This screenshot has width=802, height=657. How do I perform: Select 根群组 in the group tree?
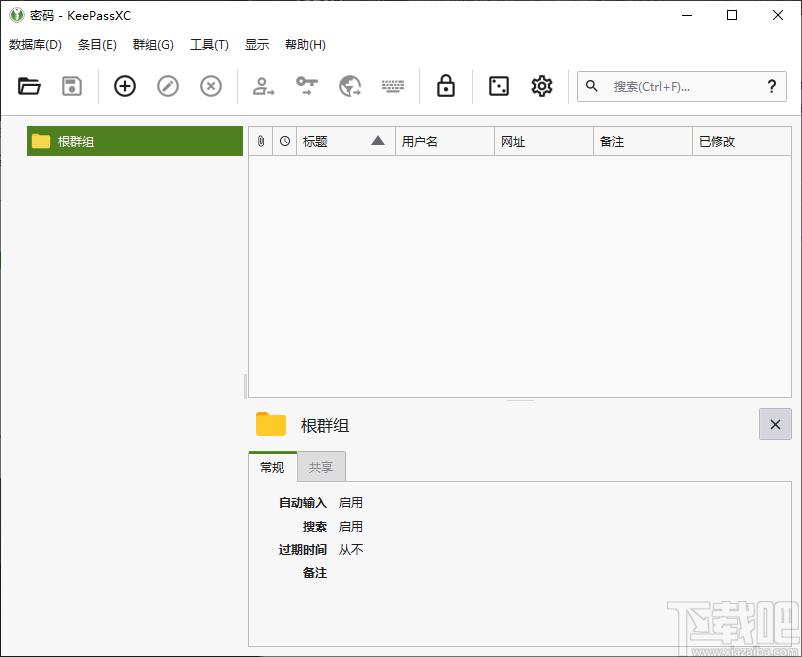135,141
